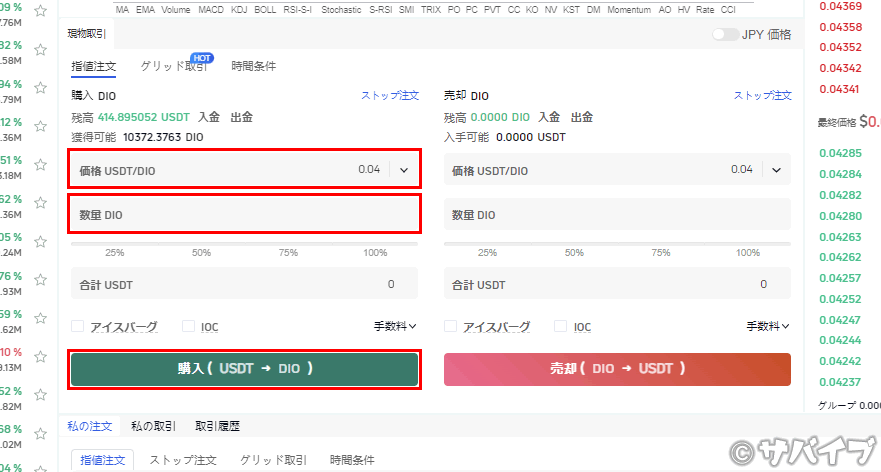Add the KDJ indicator
Viewport: 881px width, 472px height.
(239, 10)
